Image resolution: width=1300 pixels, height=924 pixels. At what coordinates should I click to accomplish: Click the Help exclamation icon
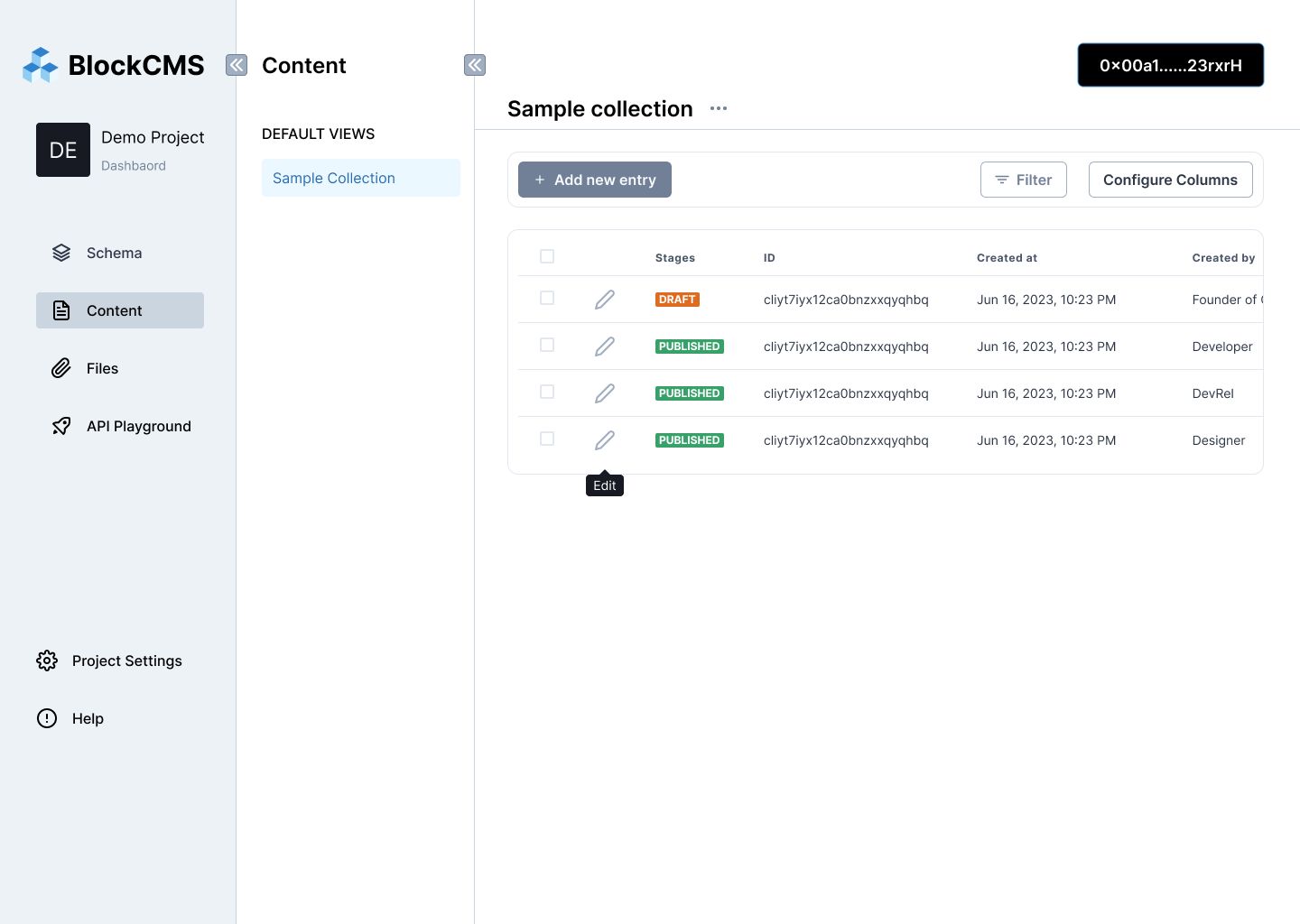(47, 718)
